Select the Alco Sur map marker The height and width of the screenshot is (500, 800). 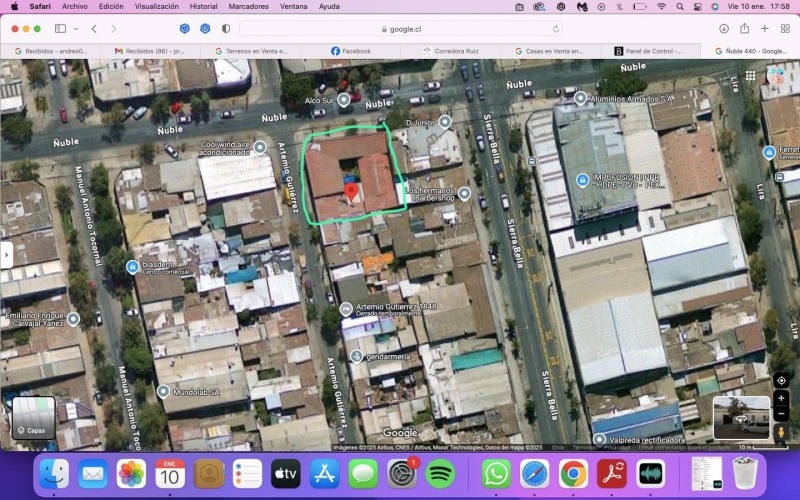(x=344, y=99)
